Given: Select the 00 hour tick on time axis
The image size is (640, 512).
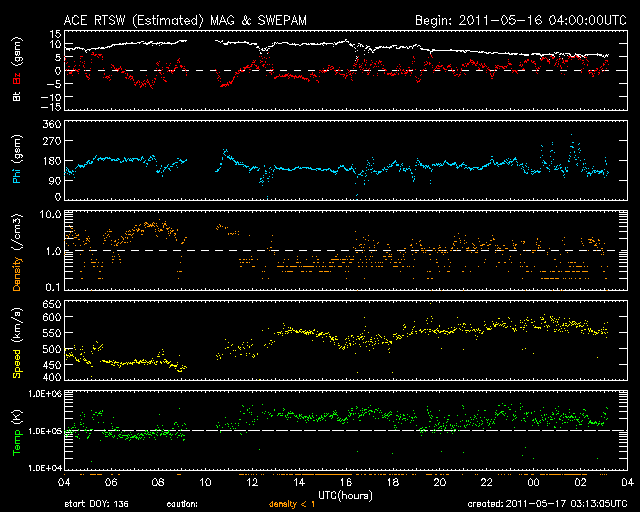Looking at the screenshot, I should coord(533,481).
